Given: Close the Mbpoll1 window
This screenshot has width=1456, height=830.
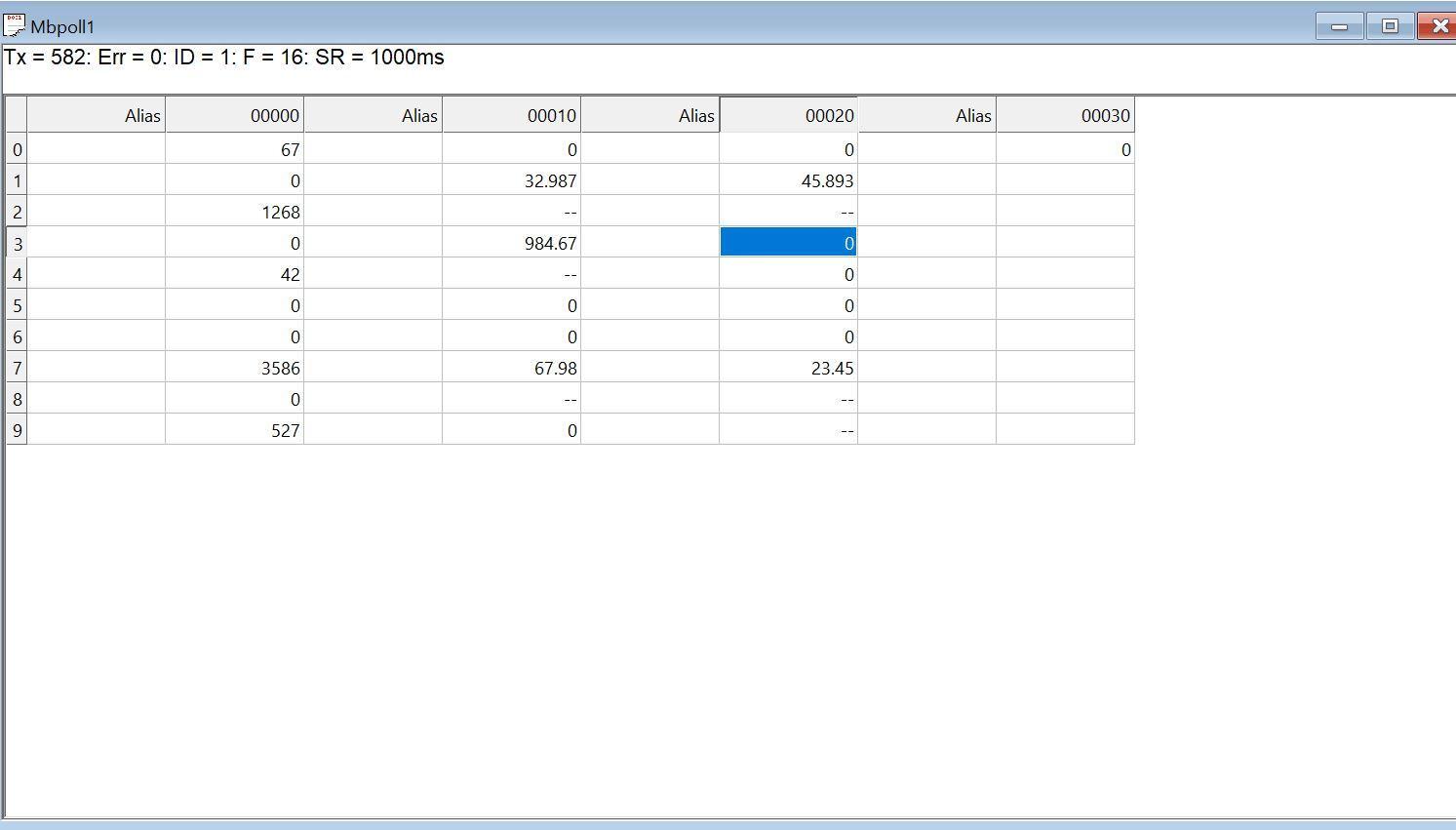Looking at the screenshot, I should click(1437, 26).
